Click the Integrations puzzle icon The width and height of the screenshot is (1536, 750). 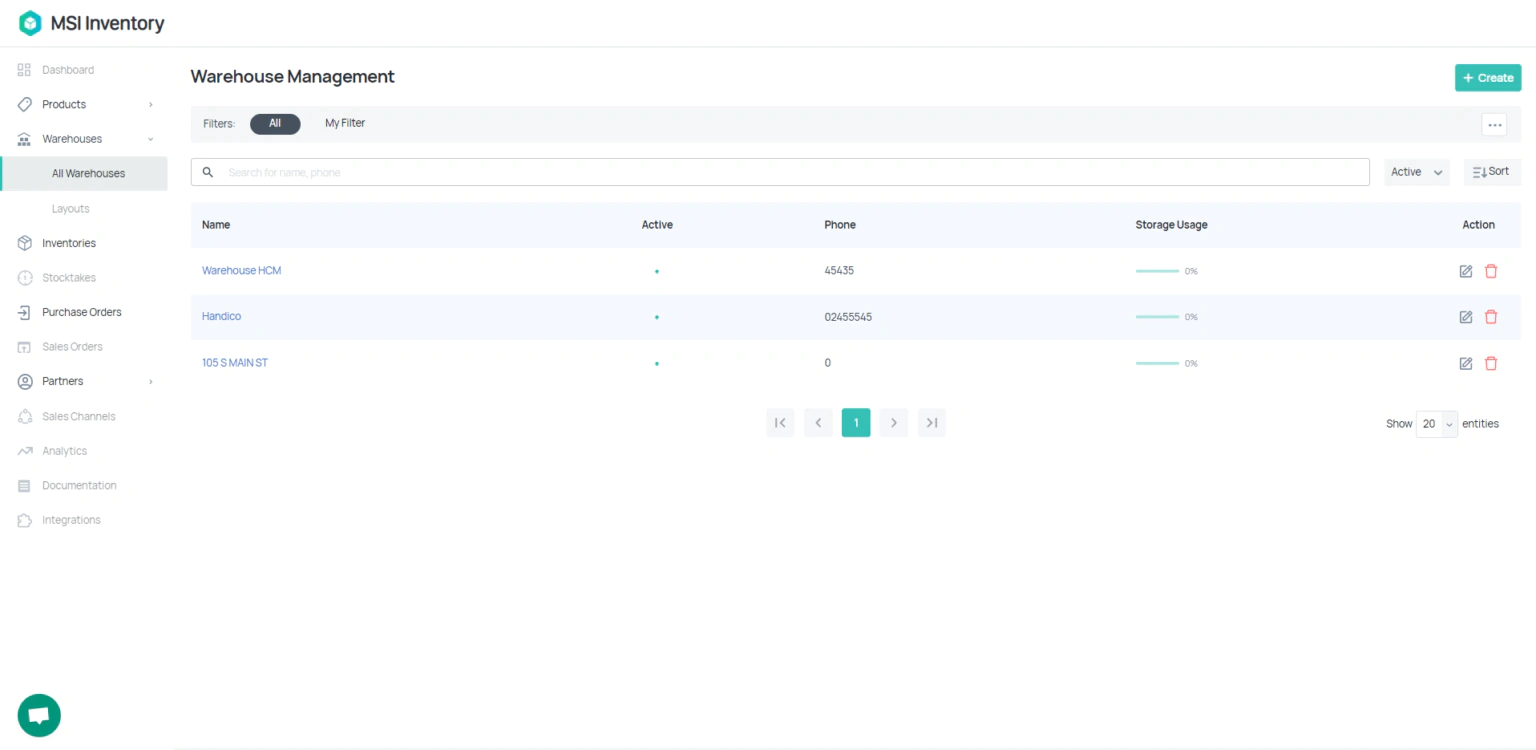(x=25, y=520)
